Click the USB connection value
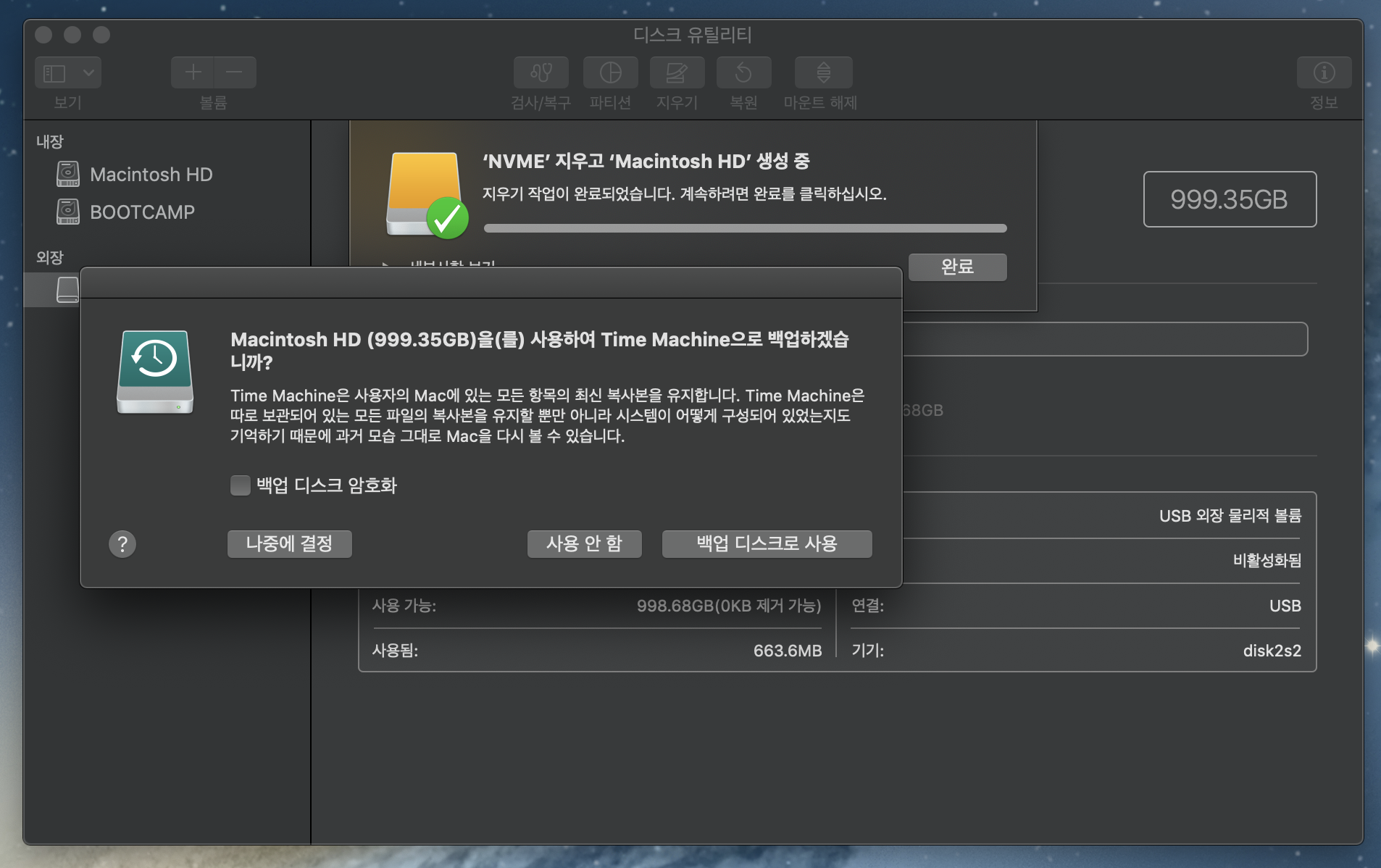The height and width of the screenshot is (868, 1381). pyautogui.click(x=1285, y=606)
